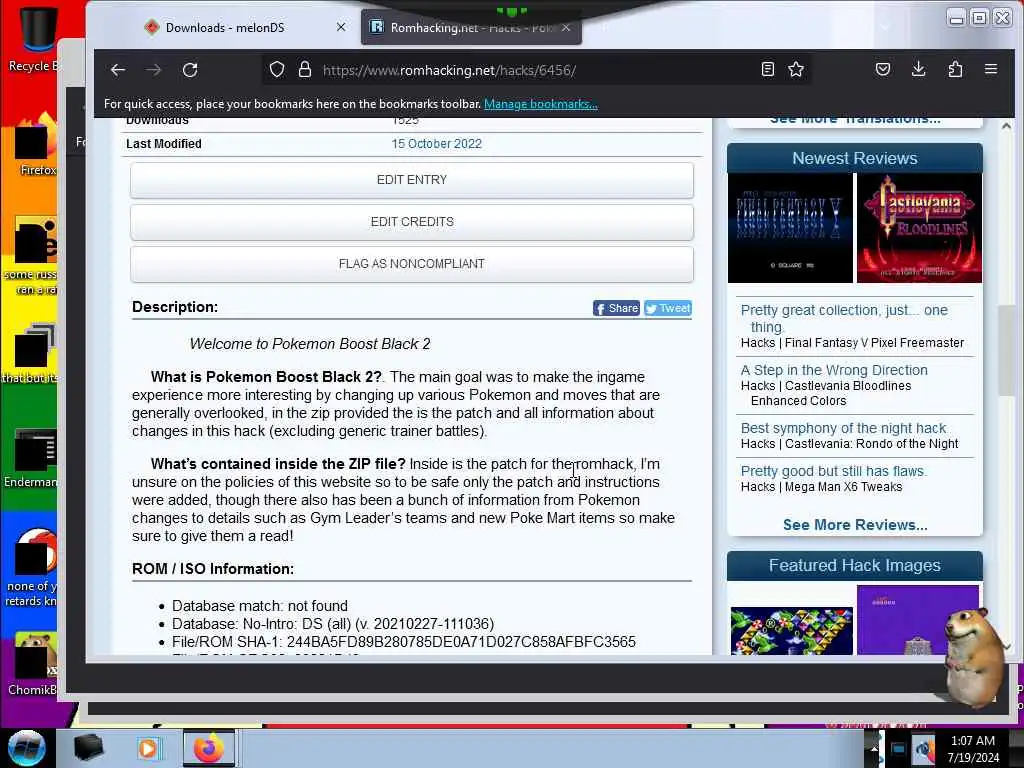The width and height of the screenshot is (1024, 768).
Task: Click the black box taskbar icon
Action: click(88, 748)
